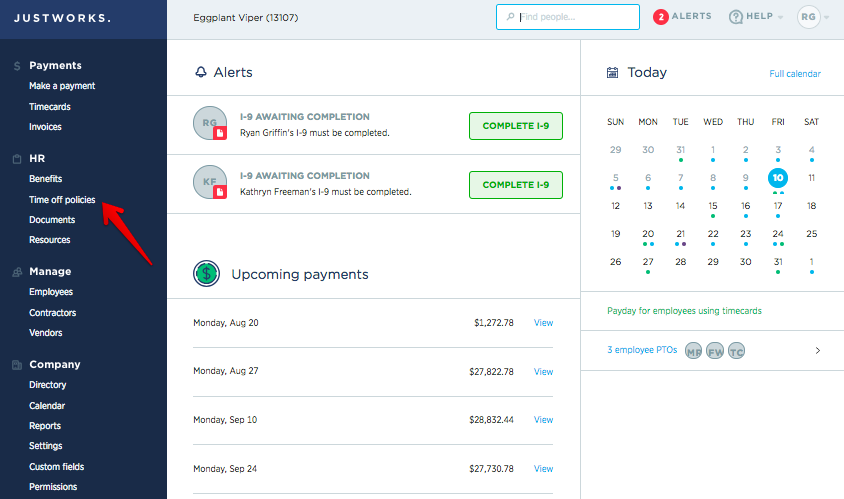View the Aug 27 payment
The width and height of the screenshot is (844, 499).
pyautogui.click(x=543, y=372)
